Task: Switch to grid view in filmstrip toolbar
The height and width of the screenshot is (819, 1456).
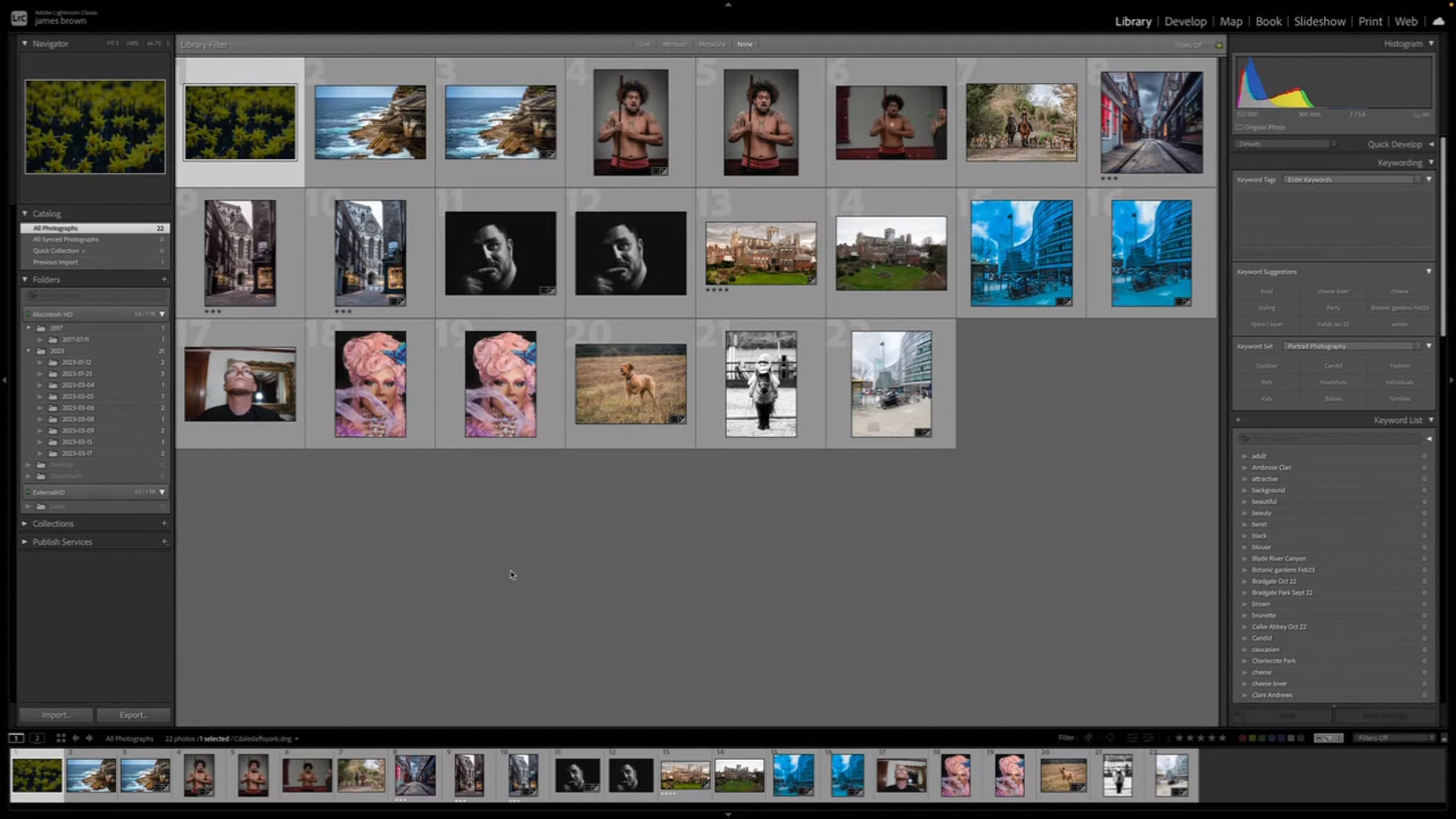Action: click(x=61, y=738)
